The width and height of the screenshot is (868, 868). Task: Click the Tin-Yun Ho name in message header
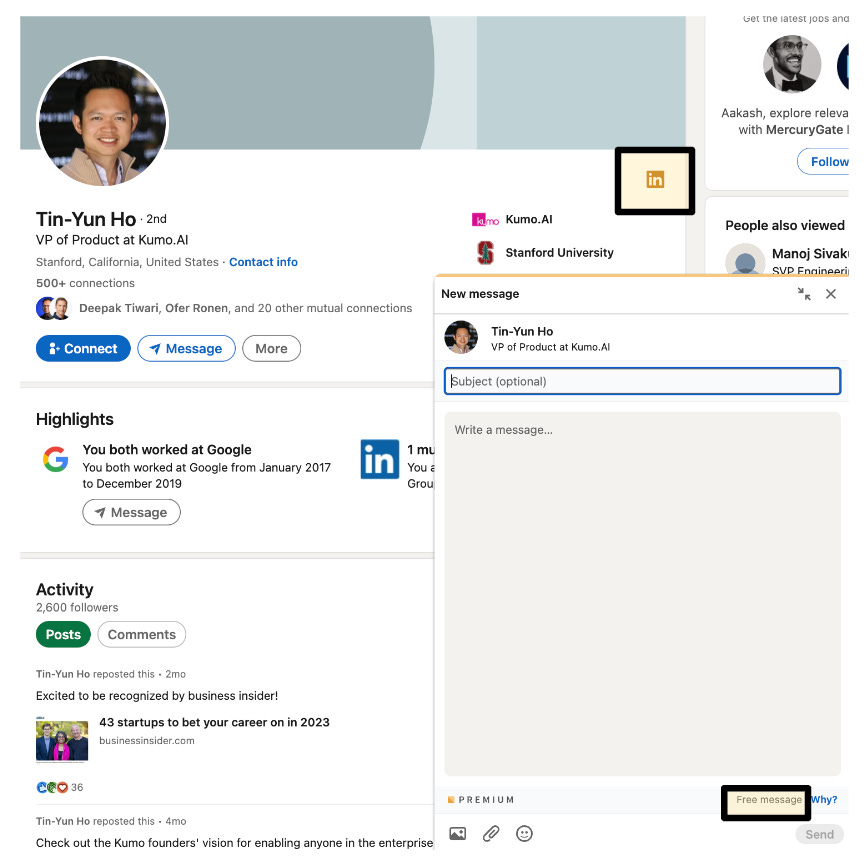522,332
